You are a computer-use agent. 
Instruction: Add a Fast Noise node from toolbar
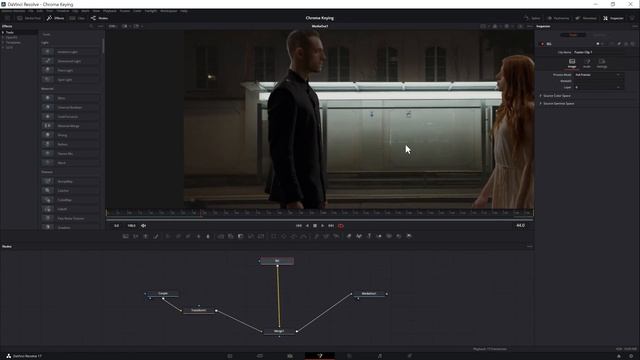pyautogui.click(x=136, y=236)
